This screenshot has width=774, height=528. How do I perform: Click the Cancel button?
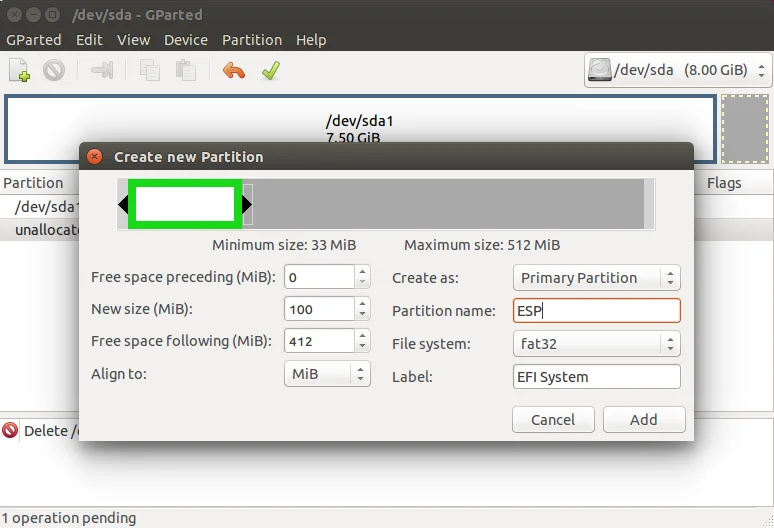click(553, 419)
